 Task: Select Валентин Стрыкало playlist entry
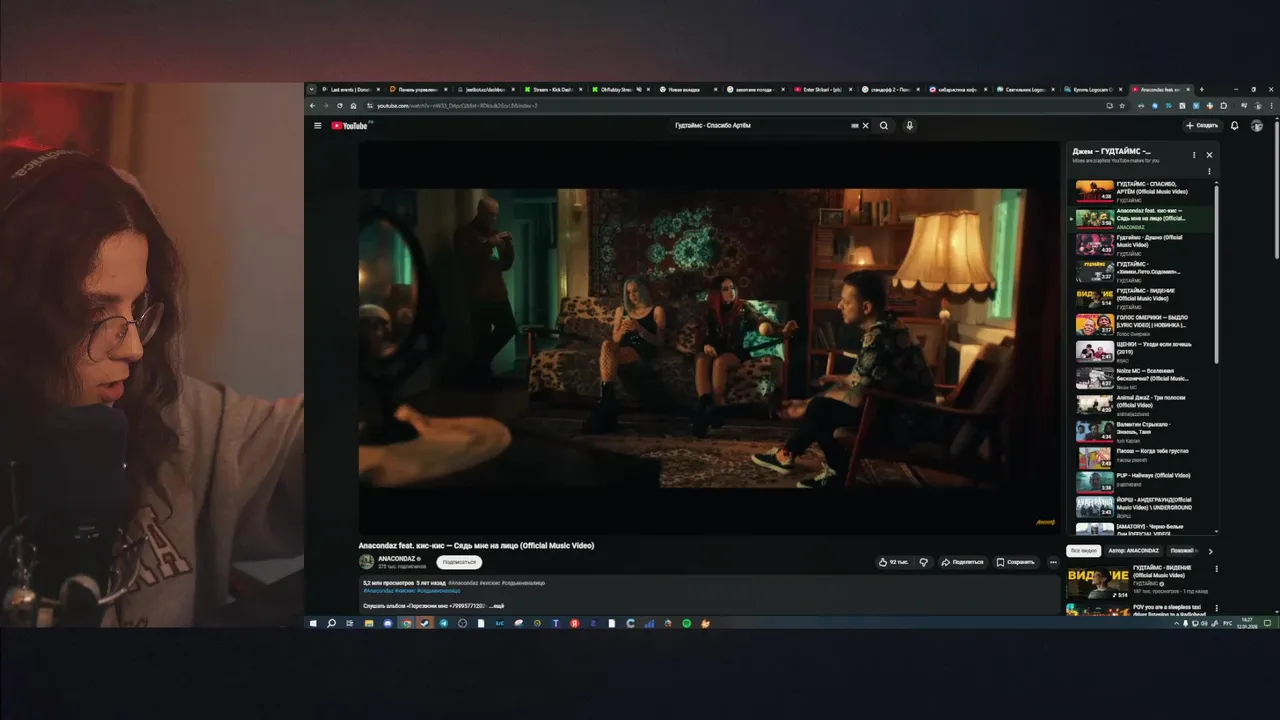1142,431
